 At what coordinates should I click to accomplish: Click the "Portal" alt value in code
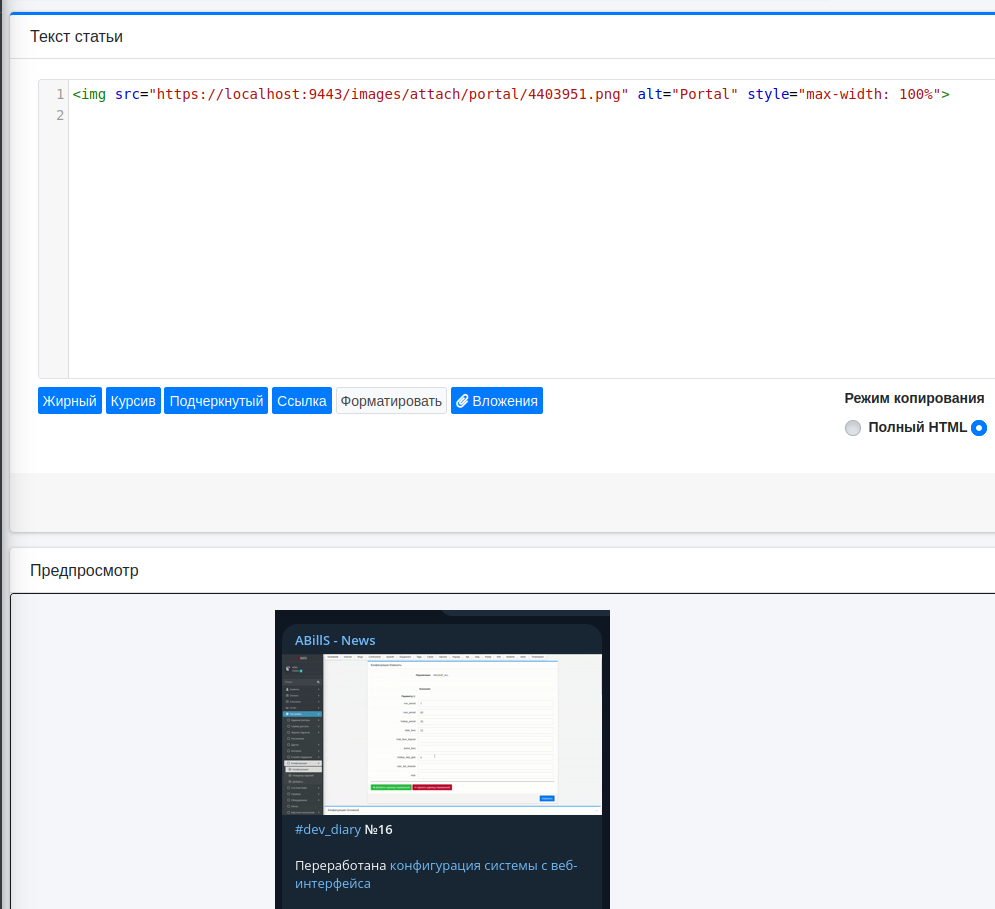704,94
